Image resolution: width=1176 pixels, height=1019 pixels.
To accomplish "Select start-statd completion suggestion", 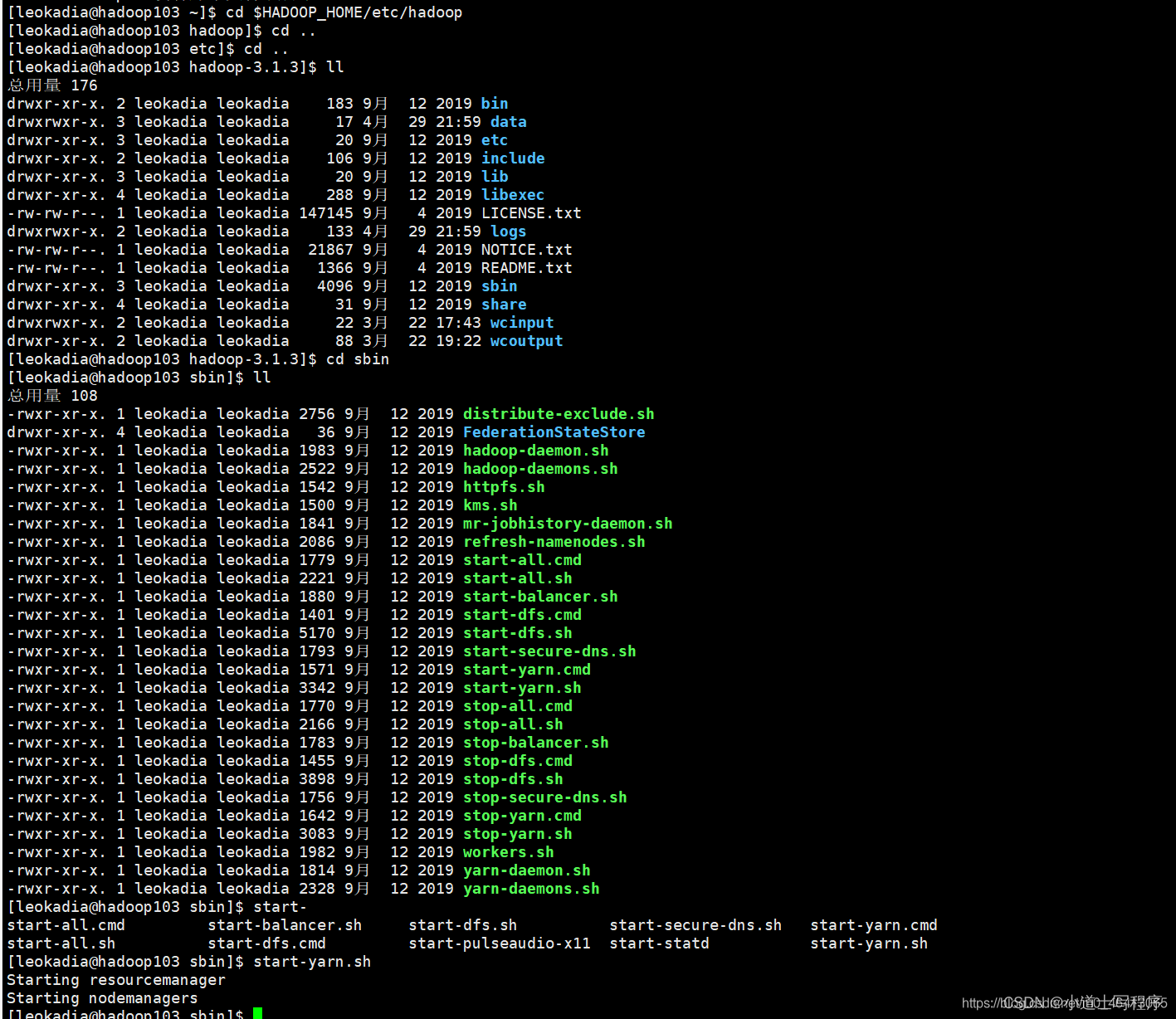I will click(x=659, y=943).
